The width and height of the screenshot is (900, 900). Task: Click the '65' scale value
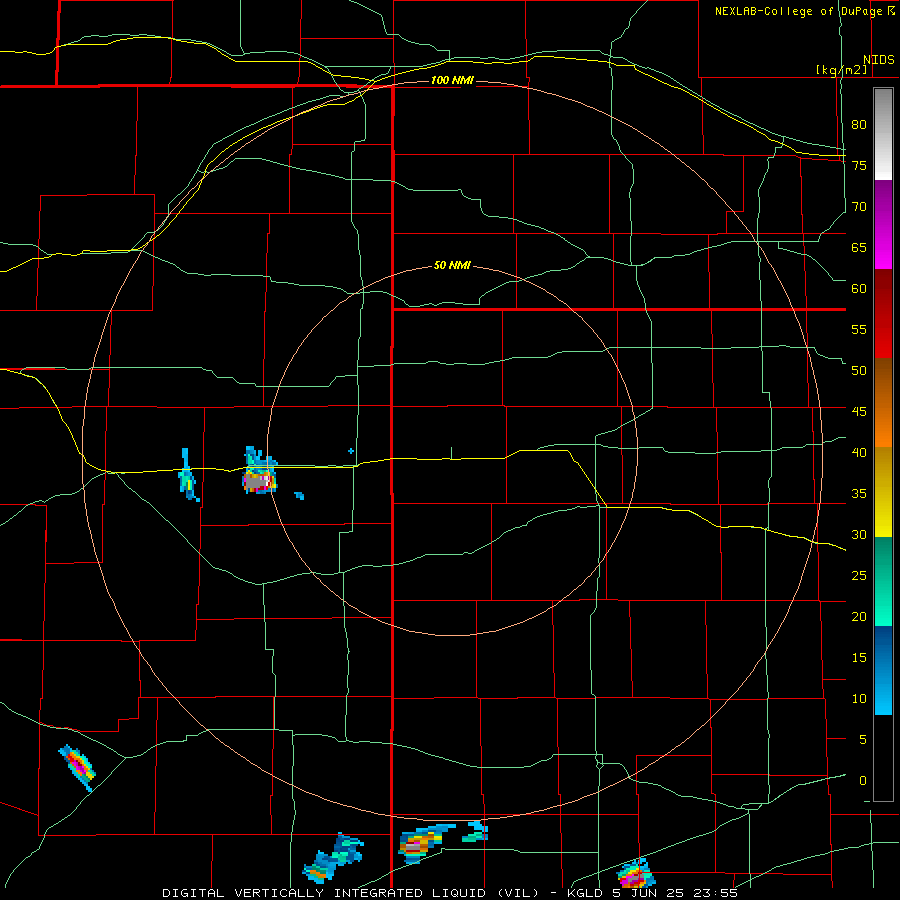coord(859,247)
